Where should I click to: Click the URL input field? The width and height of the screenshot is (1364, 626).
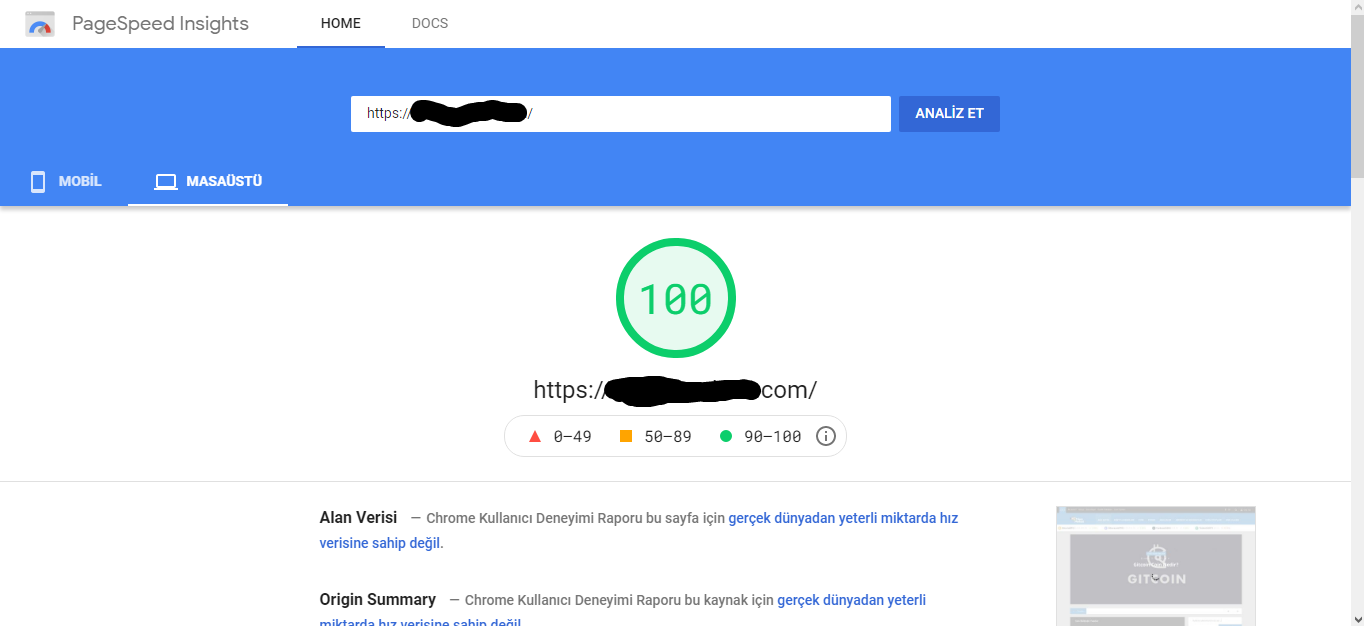620,114
